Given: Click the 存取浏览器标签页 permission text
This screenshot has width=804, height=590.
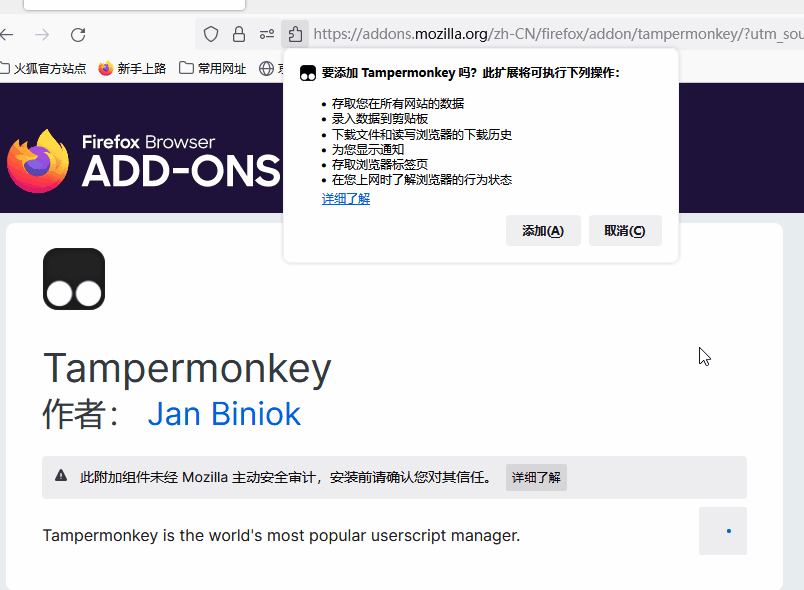Looking at the screenshot, I should pos(380,165).
